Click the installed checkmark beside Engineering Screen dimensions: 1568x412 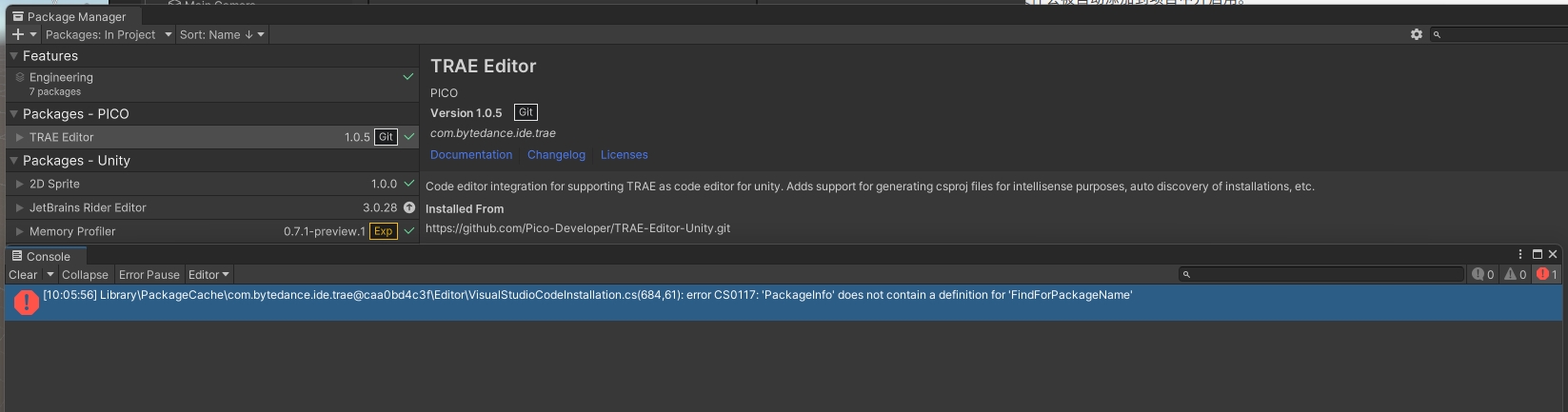point(408,76)
